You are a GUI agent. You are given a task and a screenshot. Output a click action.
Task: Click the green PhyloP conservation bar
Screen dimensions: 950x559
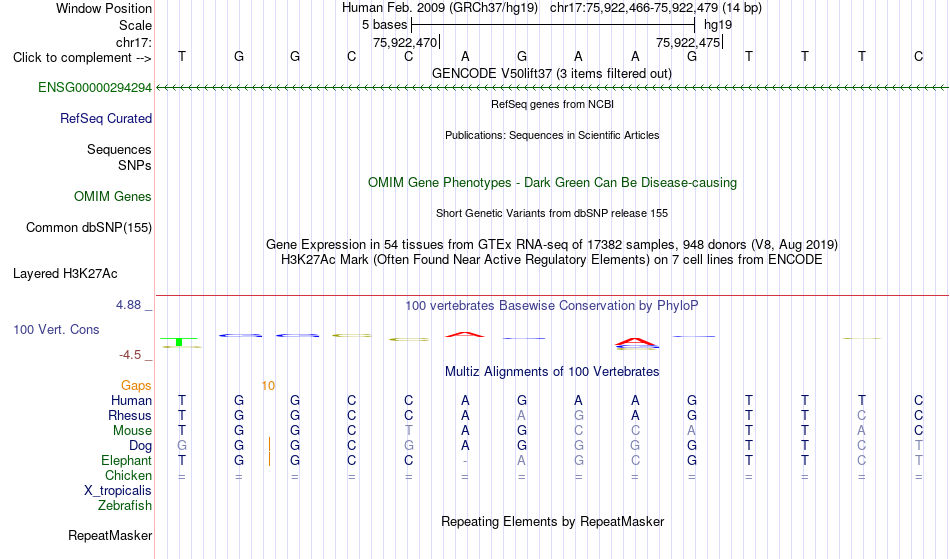pos(179,342)
